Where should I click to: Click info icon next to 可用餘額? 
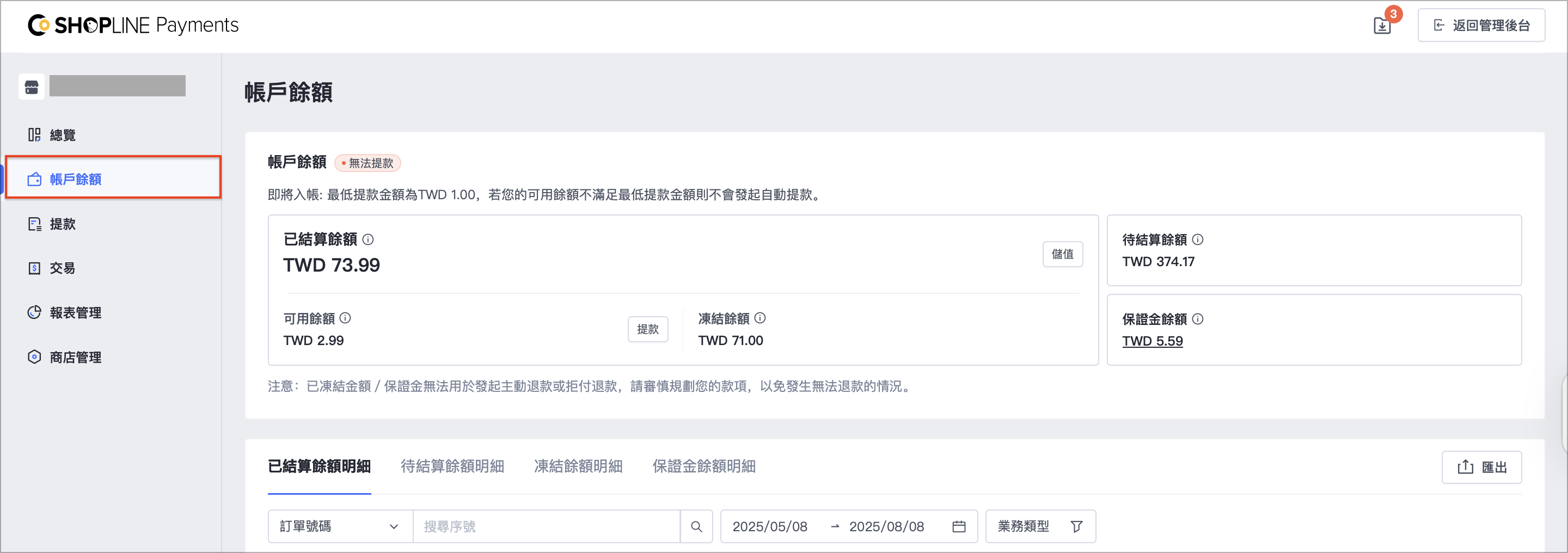coord(345,318)
